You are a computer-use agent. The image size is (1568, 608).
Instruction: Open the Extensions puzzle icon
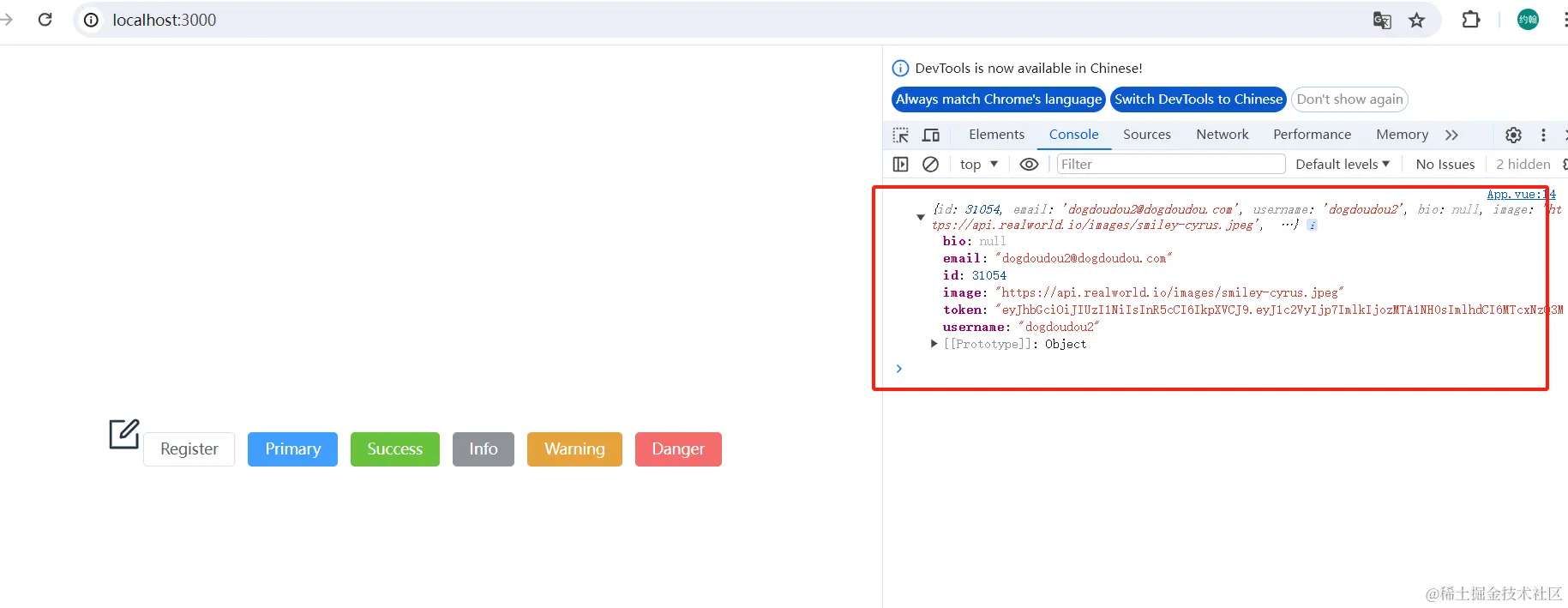click(x=1471, y=20)
